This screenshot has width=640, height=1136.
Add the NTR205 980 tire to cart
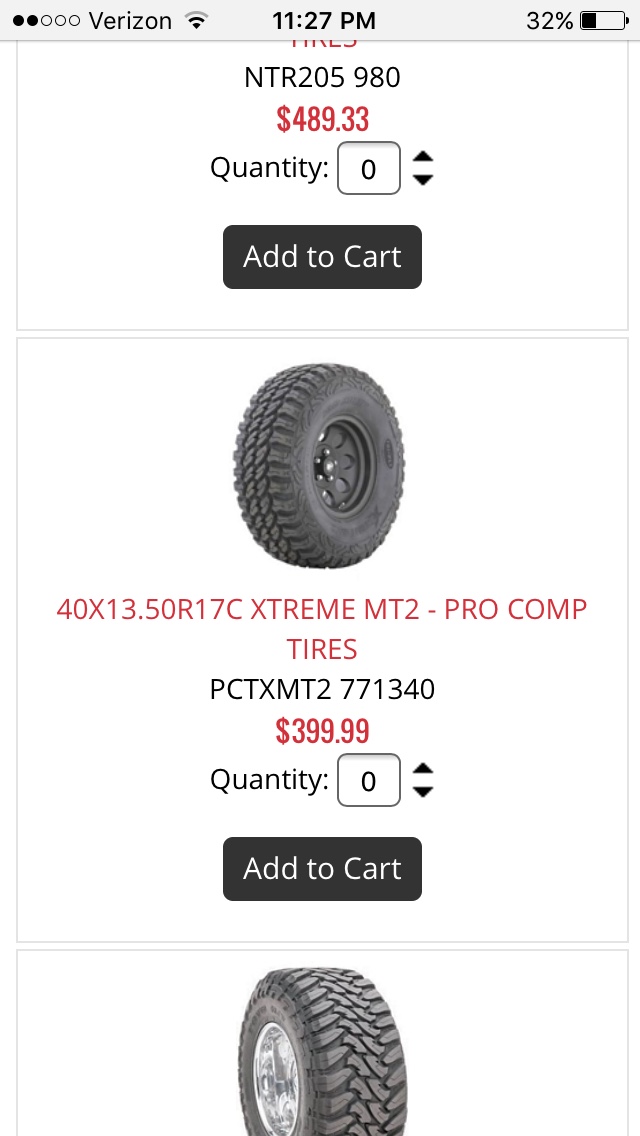pos(322,257)
